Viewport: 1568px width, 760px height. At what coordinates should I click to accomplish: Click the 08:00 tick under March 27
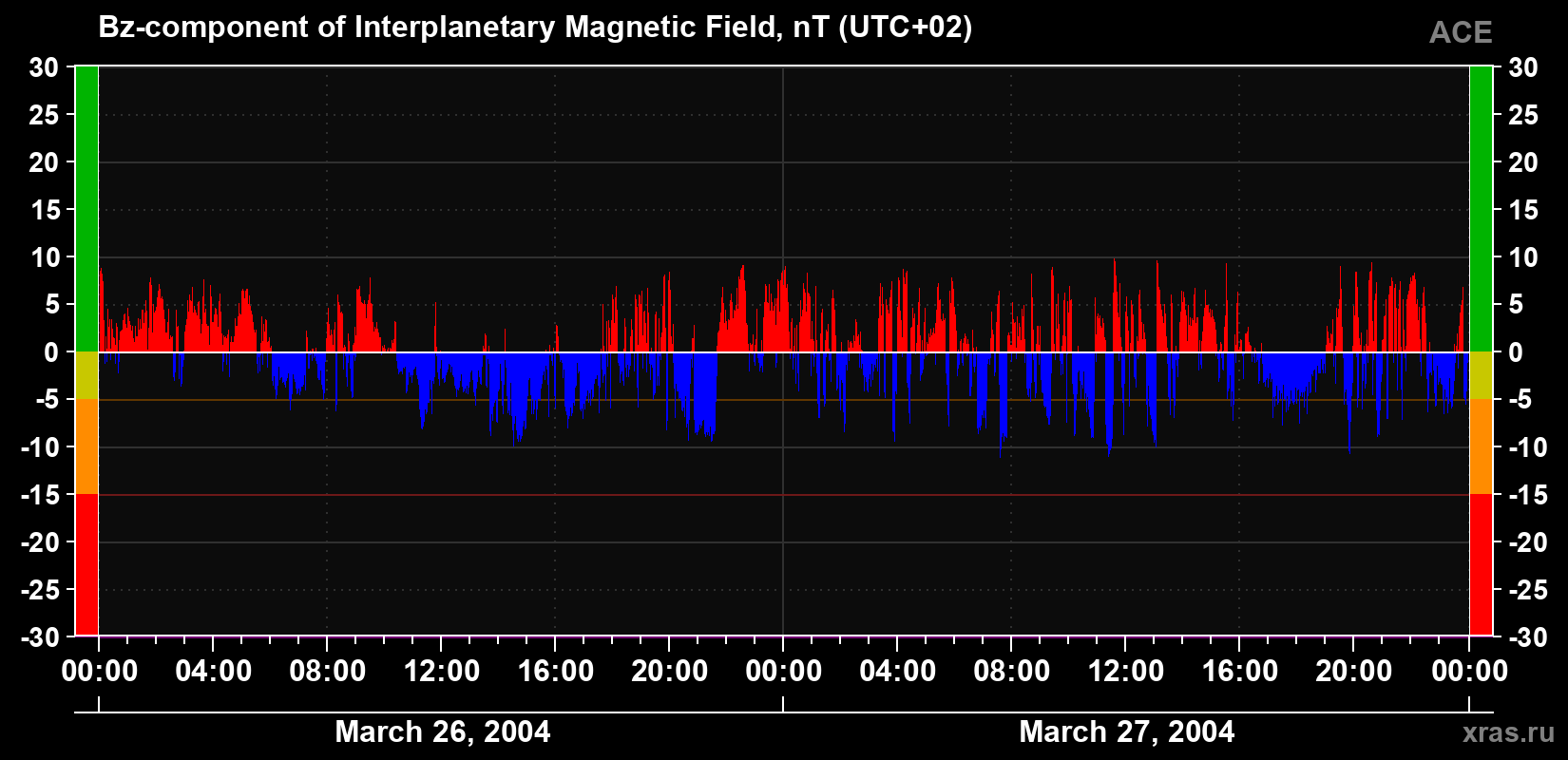1012,672
